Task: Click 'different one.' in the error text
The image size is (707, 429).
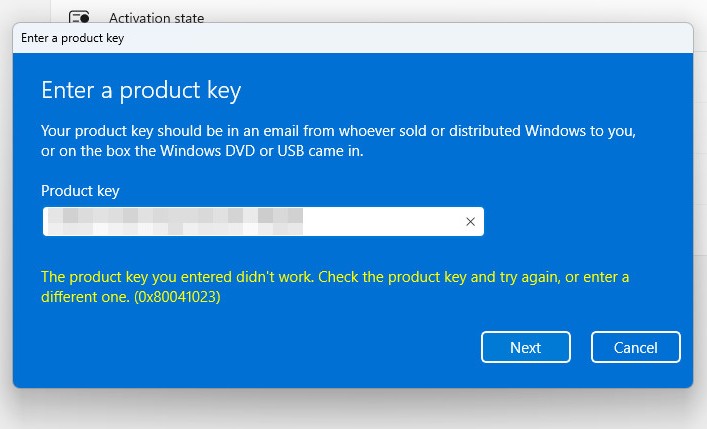Action: pos(85,297)
